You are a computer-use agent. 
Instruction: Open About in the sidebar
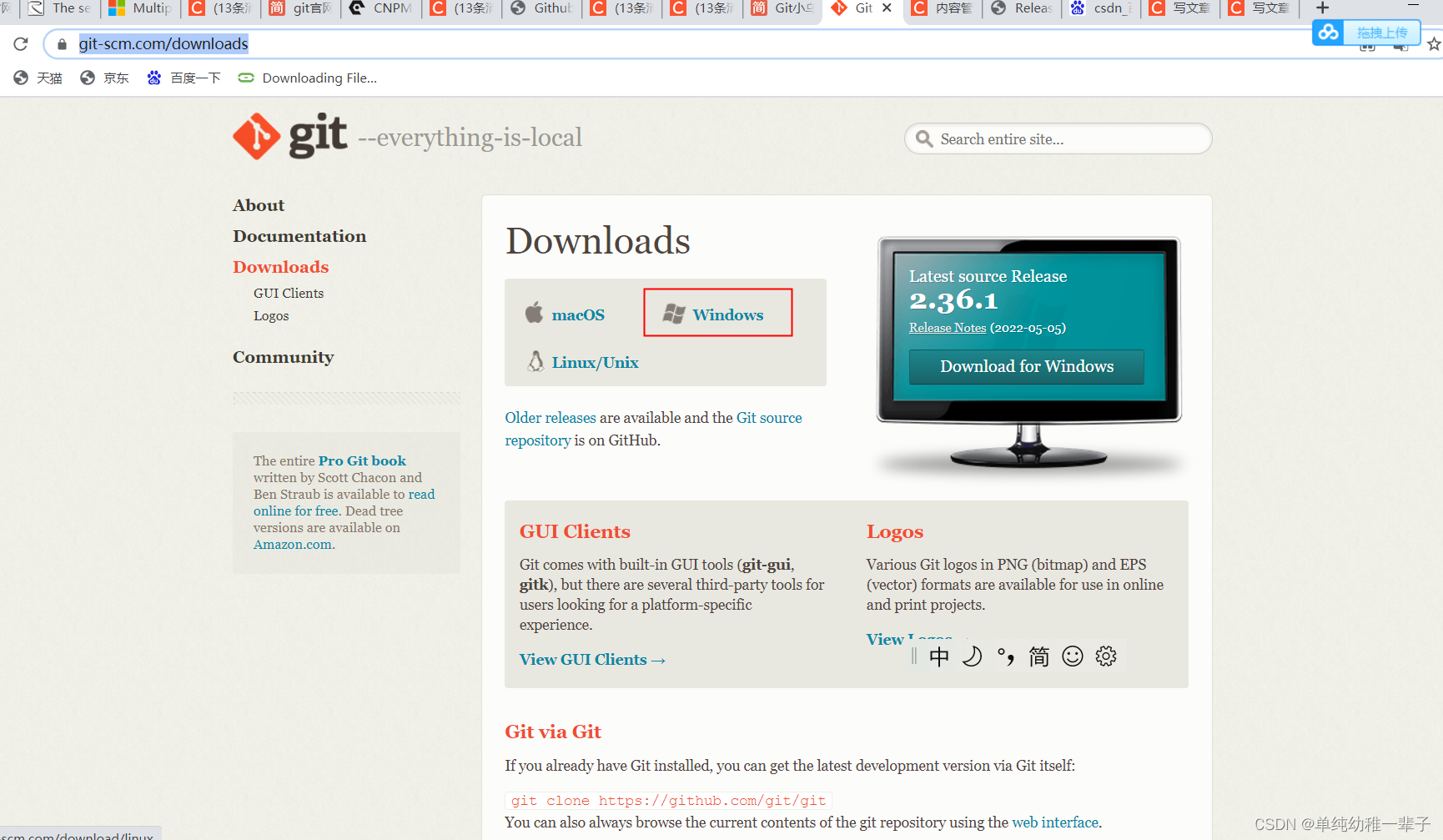tap(259, 205)
